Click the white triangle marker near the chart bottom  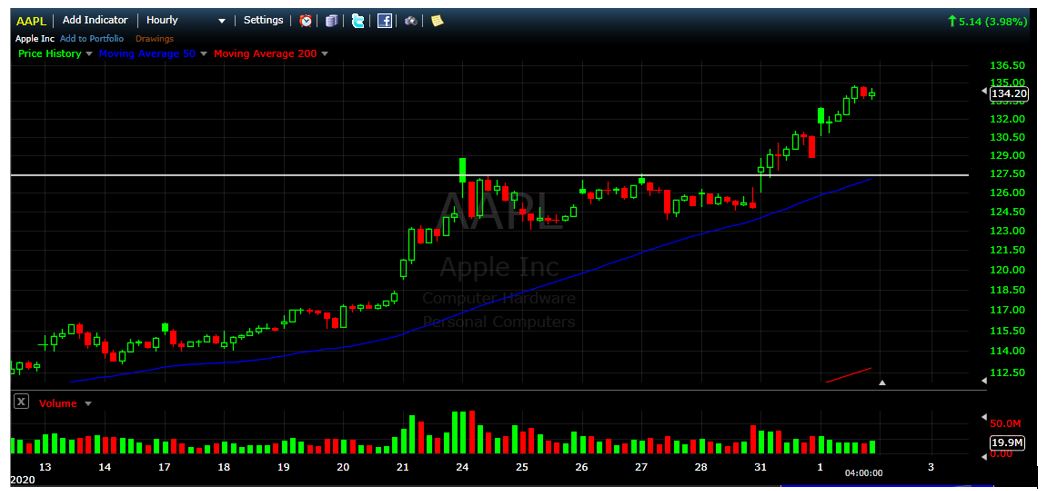click(882, 383)
